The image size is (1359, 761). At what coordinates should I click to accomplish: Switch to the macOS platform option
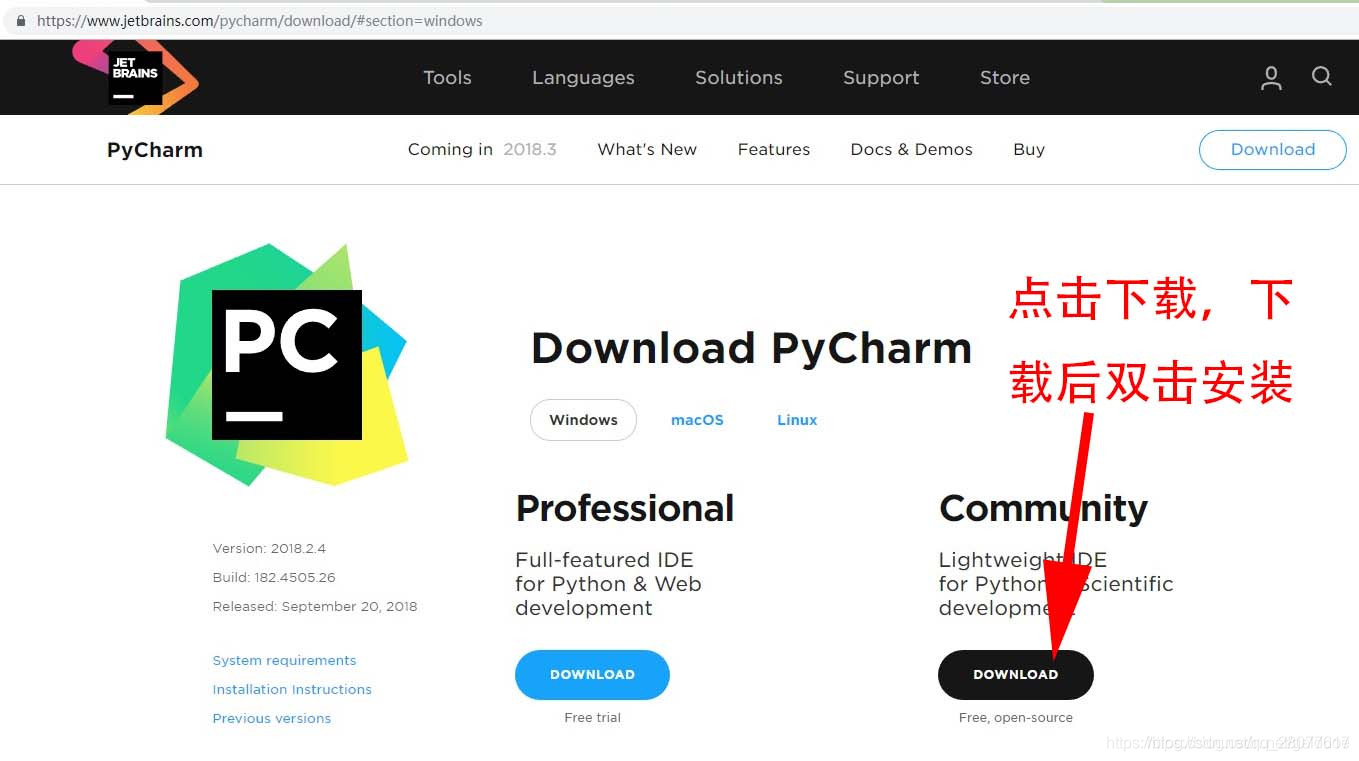697,419
